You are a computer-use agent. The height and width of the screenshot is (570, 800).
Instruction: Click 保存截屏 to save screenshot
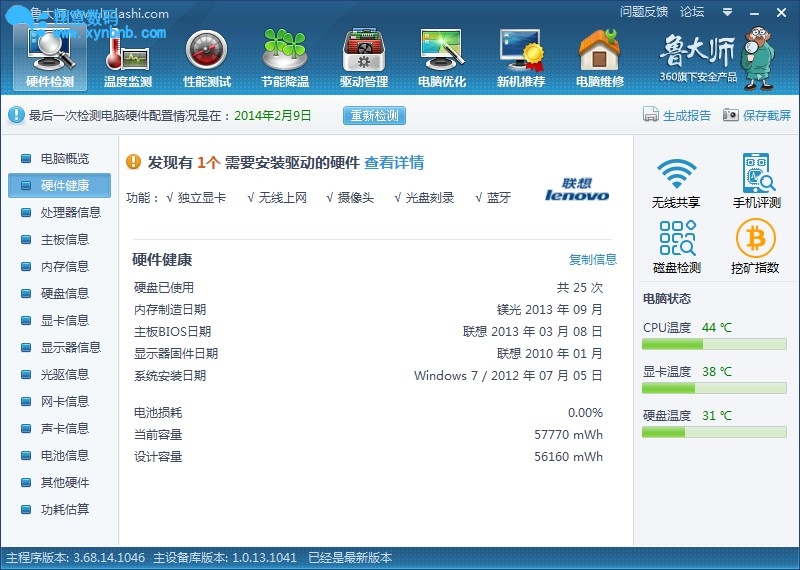757,115
